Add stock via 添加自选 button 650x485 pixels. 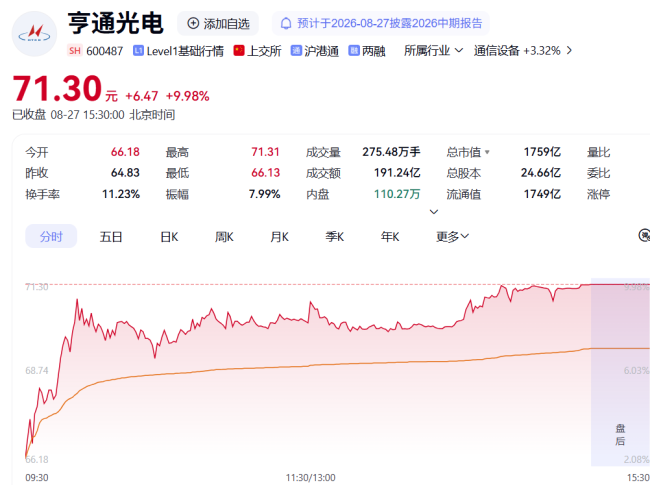pyautogui.click(x=218, y=23)
